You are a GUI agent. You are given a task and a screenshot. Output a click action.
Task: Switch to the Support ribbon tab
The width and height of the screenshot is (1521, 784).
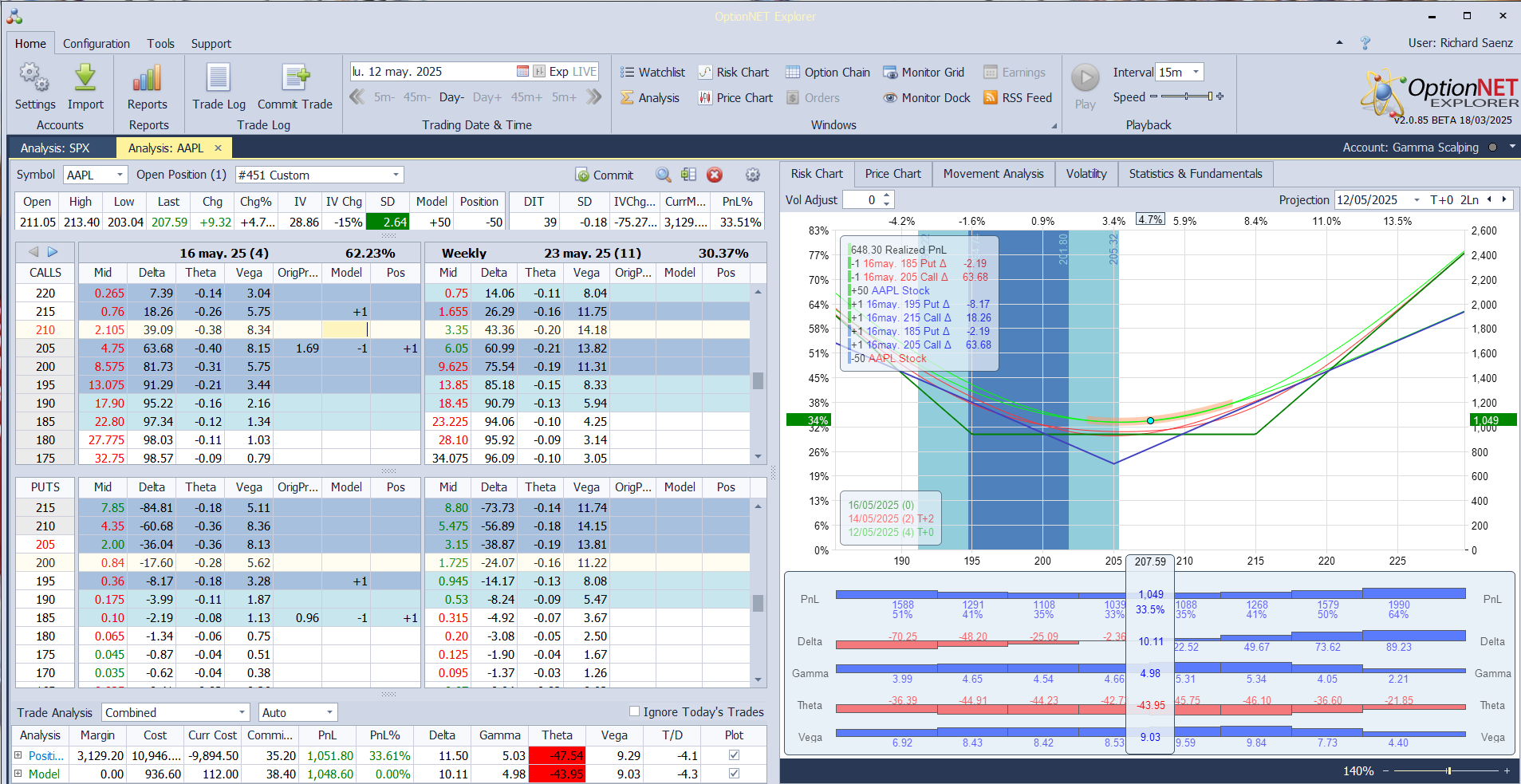211,43
